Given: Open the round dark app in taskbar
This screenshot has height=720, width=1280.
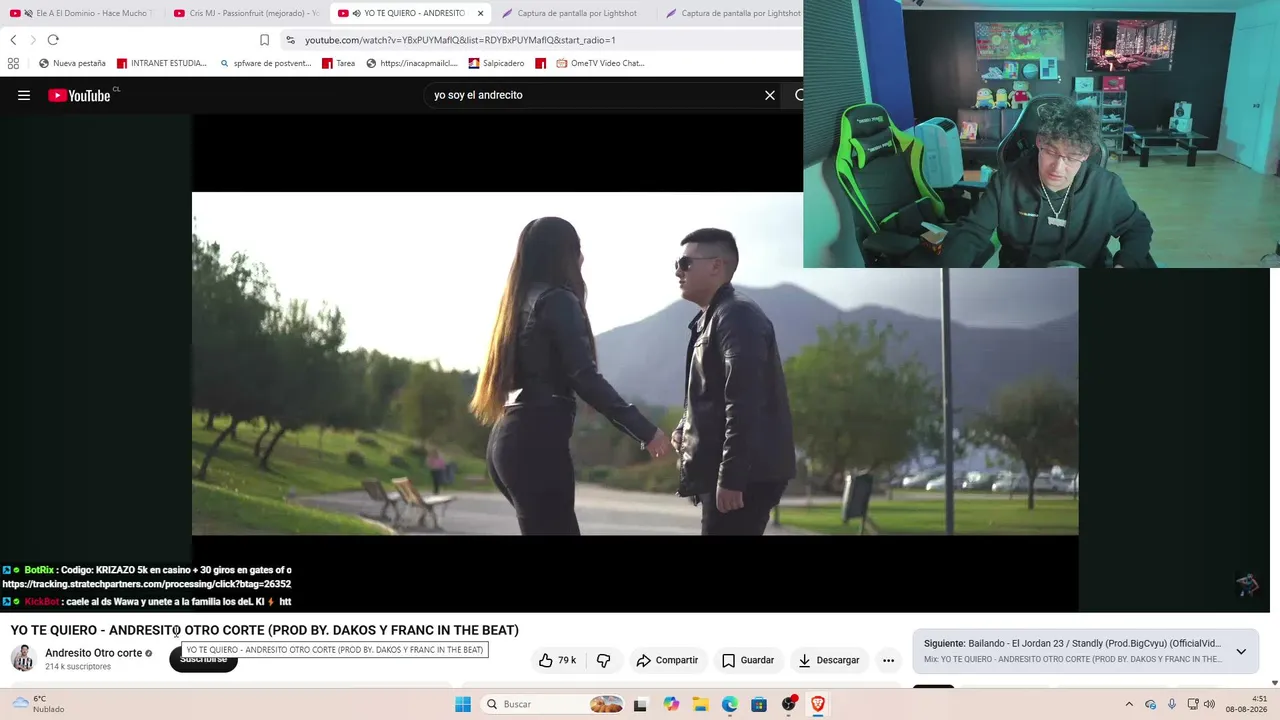Looking at the screenshot, I should (789, 704).
